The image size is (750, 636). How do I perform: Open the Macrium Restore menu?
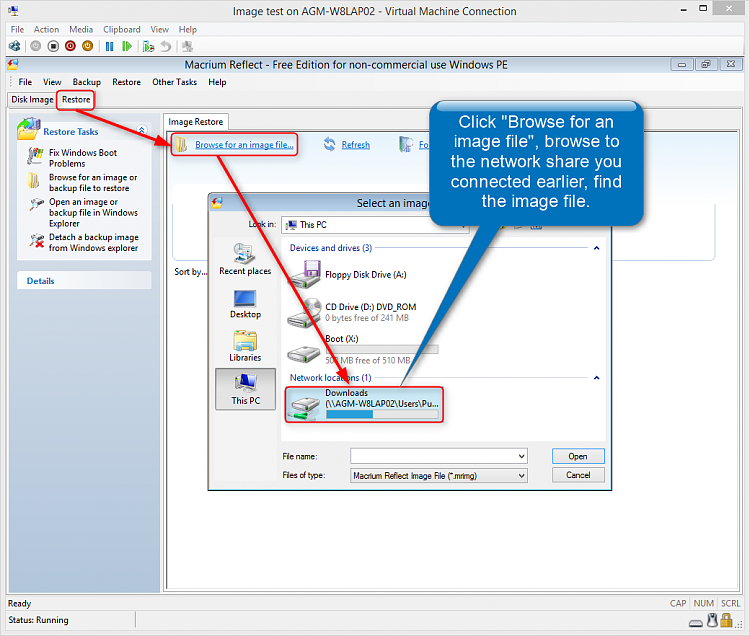coord(126,82)
